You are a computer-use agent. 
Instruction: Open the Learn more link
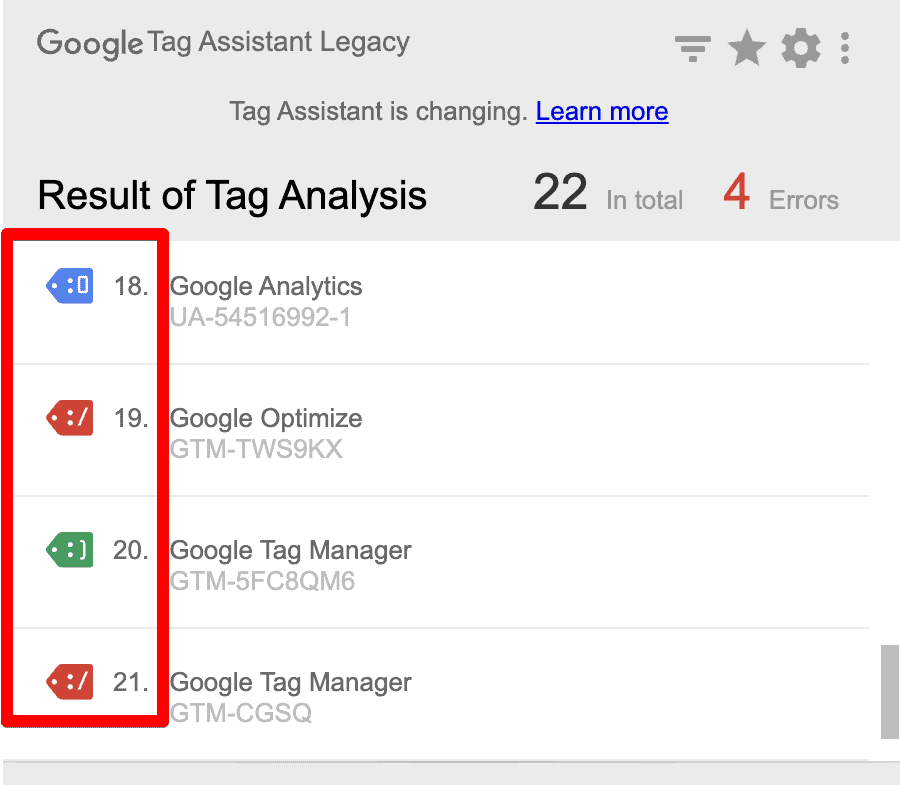(x=601, y=111)
